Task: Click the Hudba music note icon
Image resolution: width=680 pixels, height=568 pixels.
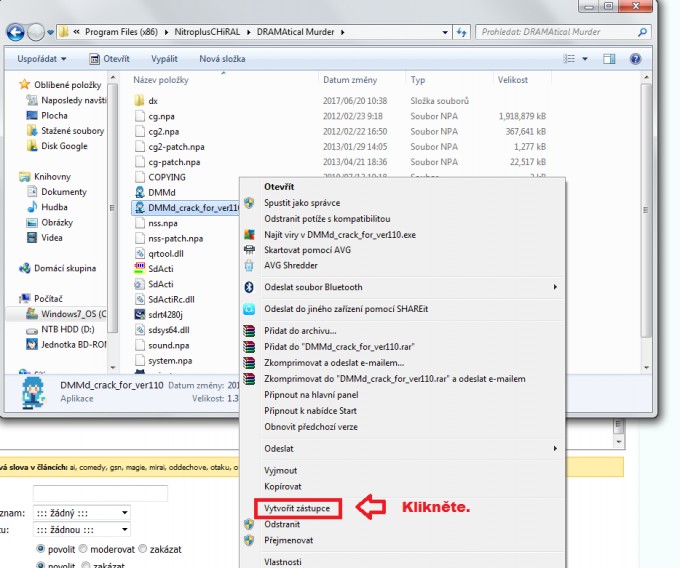Action: tap(32, 207)
